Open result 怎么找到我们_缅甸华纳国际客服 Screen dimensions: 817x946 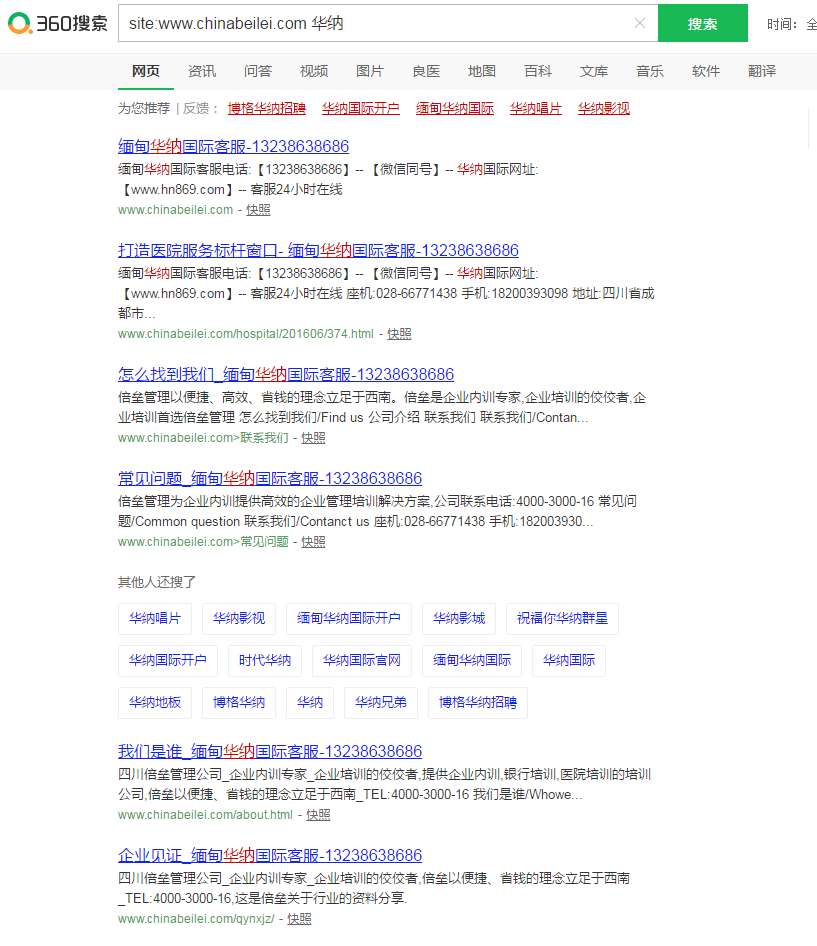point(286,375)
